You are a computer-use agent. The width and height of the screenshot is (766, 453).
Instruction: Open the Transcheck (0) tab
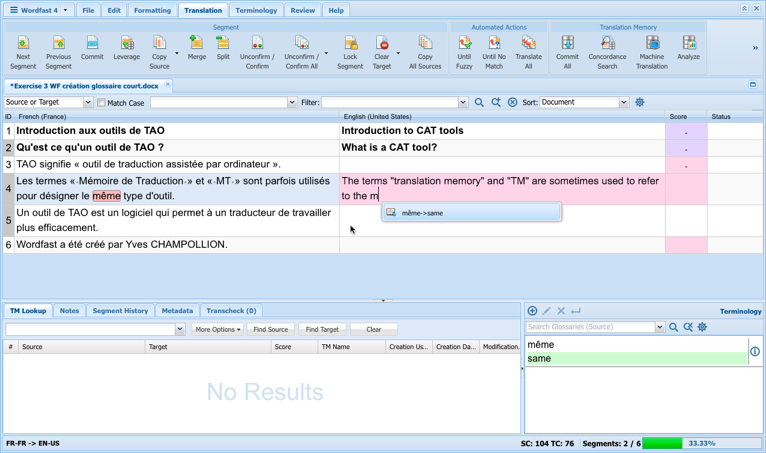231,310
